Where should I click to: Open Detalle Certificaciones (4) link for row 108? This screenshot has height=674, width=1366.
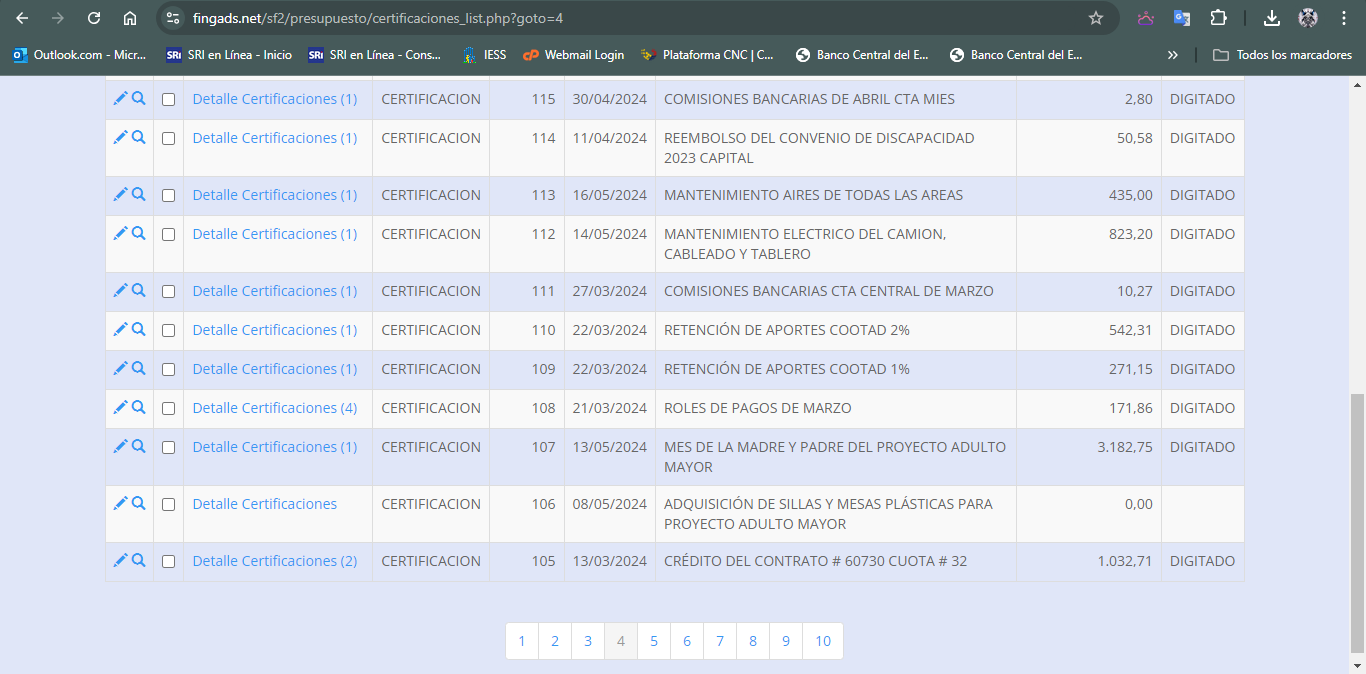pos(274,408)
